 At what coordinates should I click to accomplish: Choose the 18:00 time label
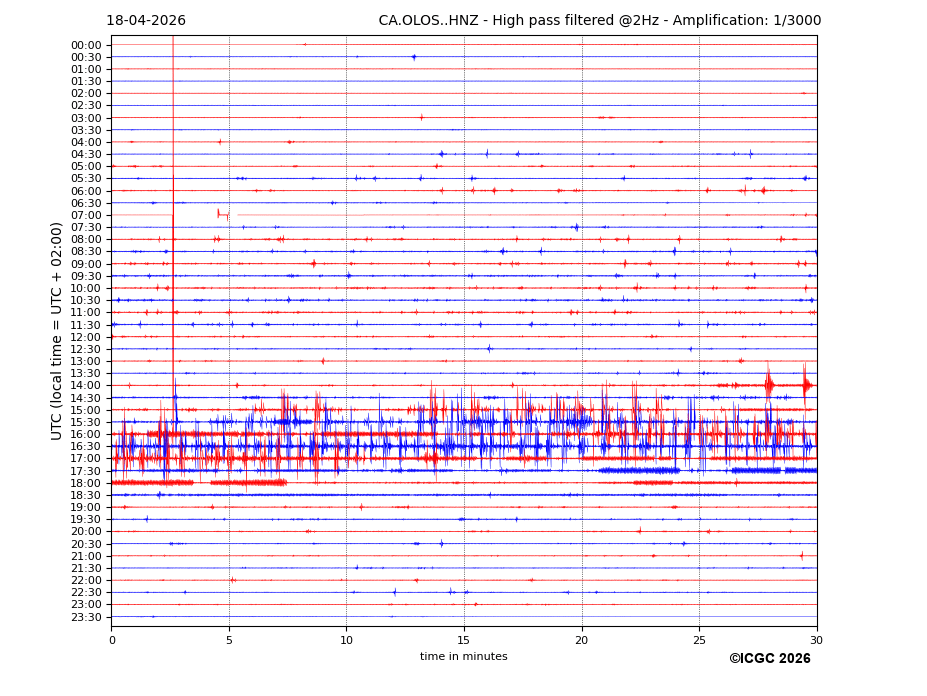click(x=86, y=483)
